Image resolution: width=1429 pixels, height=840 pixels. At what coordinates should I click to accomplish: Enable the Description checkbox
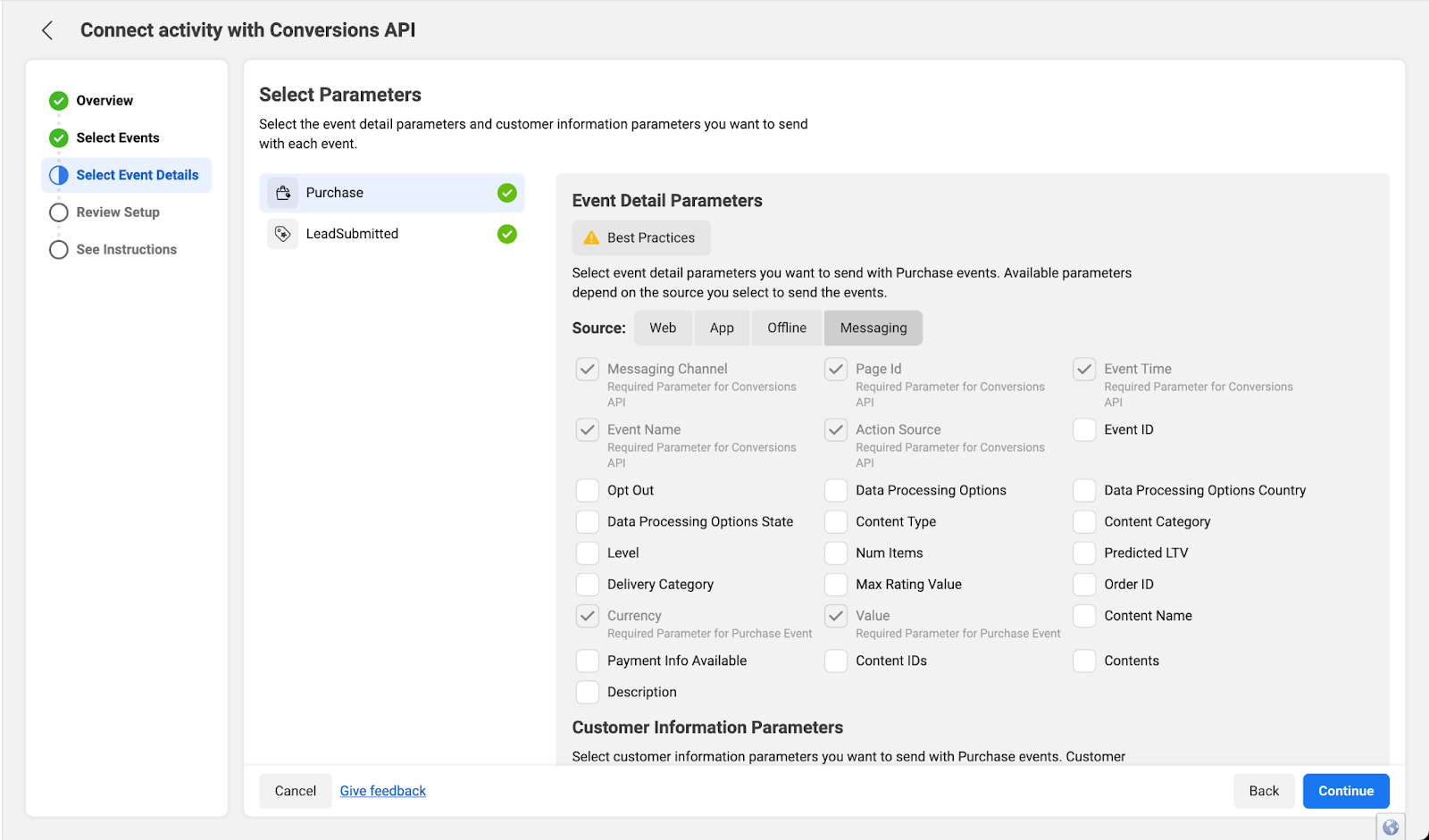(x=588, y=693)
